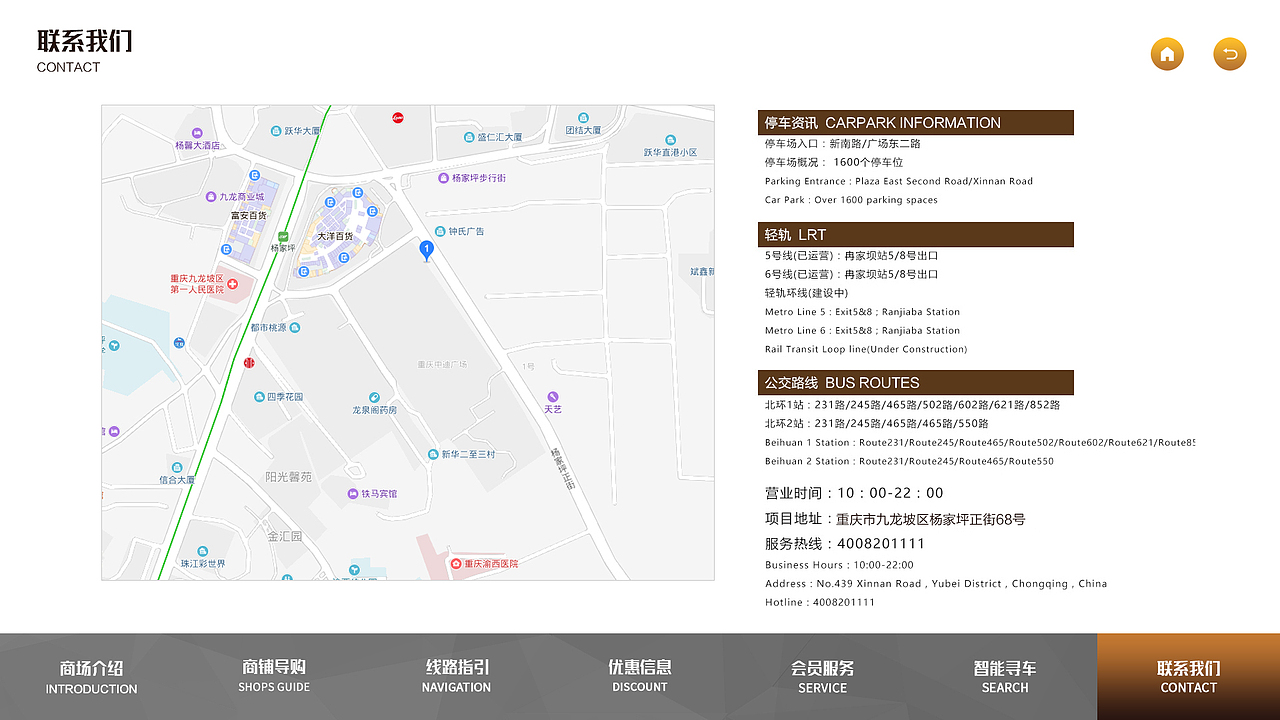Select the DISCOUNT 优惠信息 tab
The width and height of the screenshot is (1280, 720).
point(639,675)
